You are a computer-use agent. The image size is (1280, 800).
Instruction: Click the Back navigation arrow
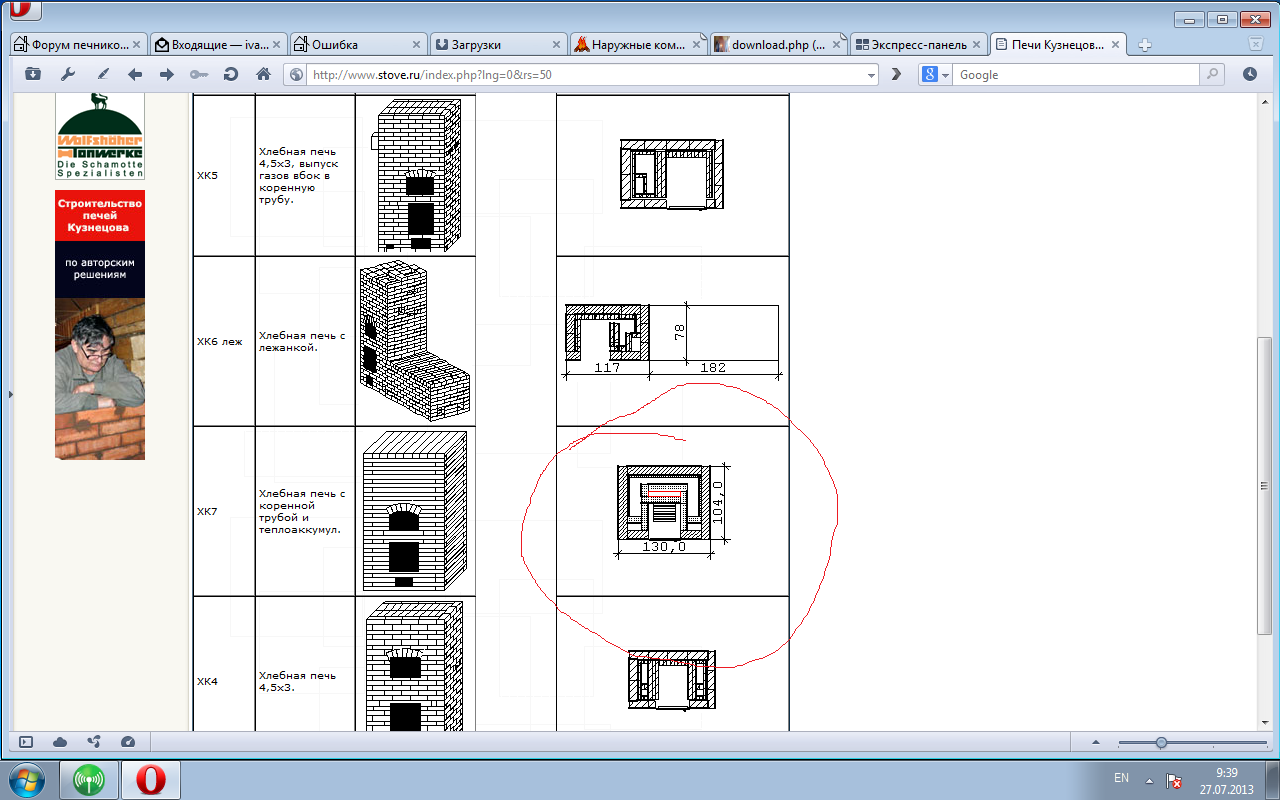(135, 74)
